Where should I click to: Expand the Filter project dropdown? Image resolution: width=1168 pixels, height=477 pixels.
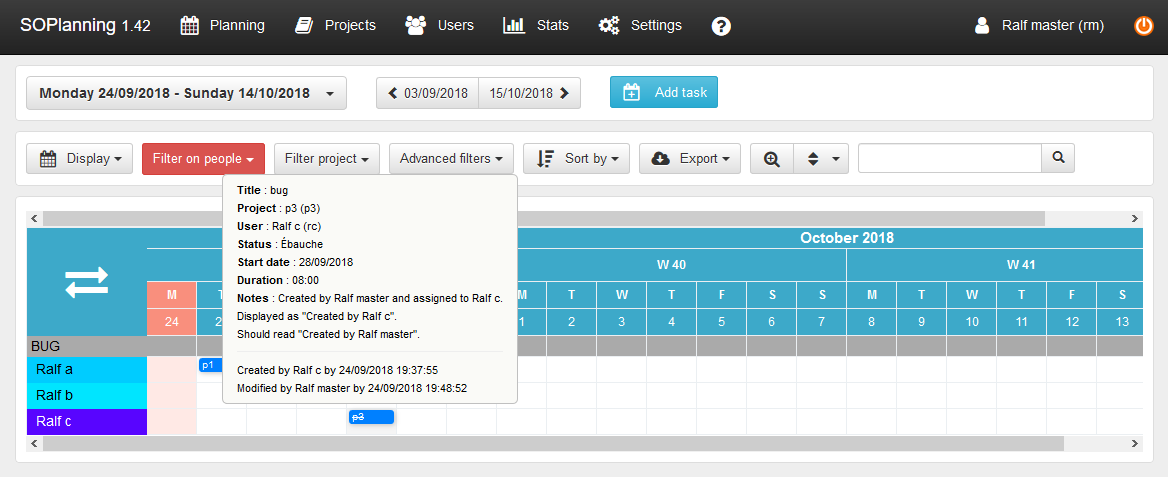pyautogui.click(x=326, y=158)
